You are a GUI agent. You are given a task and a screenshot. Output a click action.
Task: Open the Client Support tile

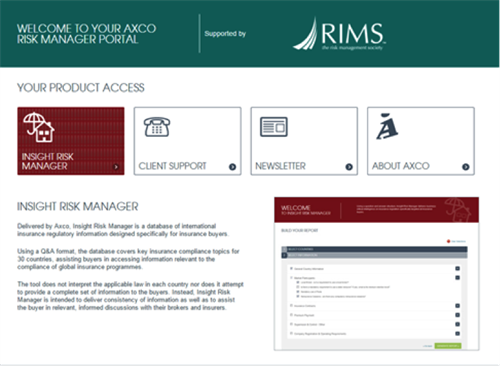tap(187, 141)
